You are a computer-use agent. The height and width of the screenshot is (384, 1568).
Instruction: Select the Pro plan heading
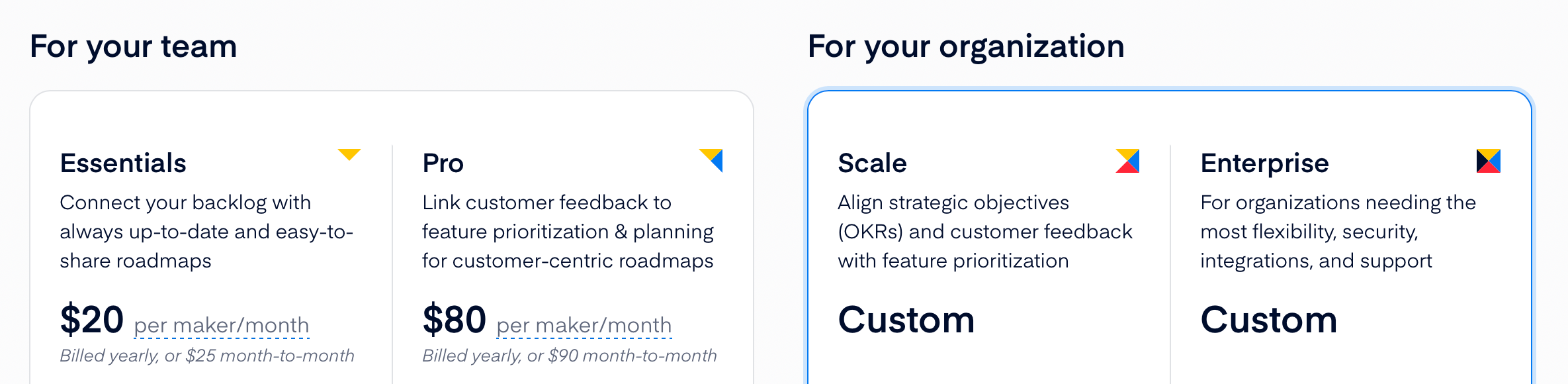coord(443,163)
